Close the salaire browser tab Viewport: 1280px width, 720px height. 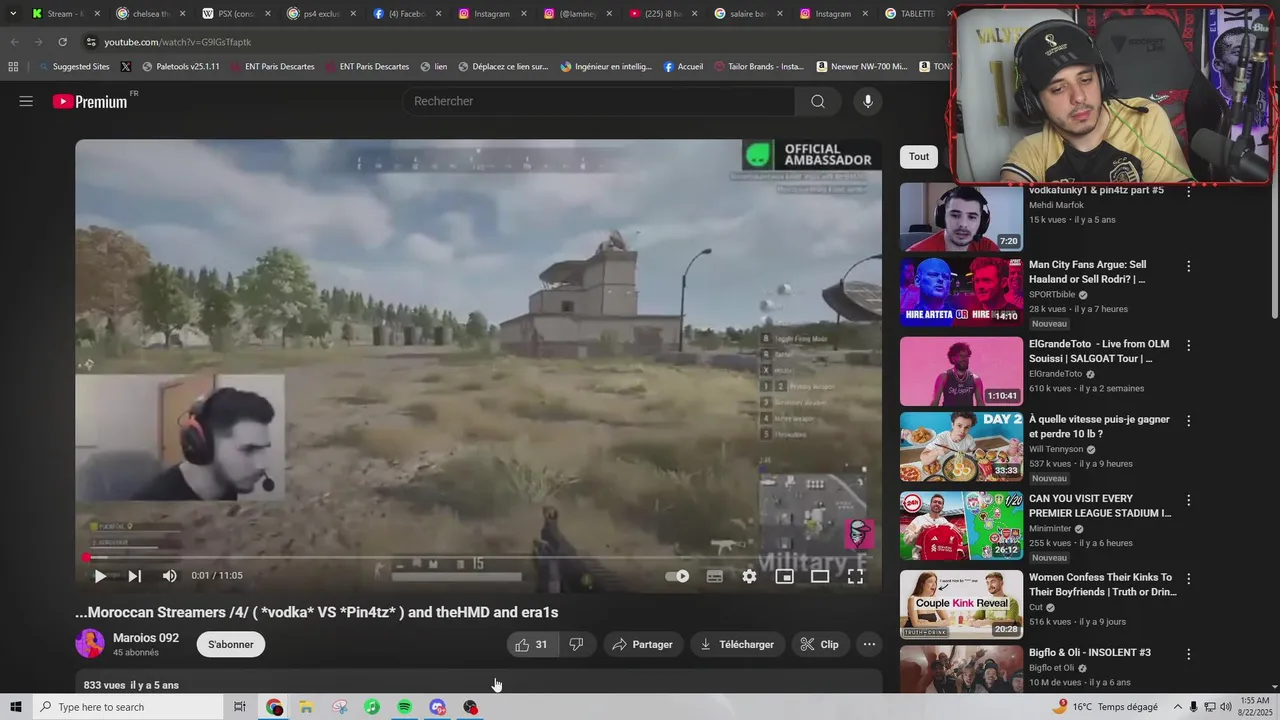780,14
